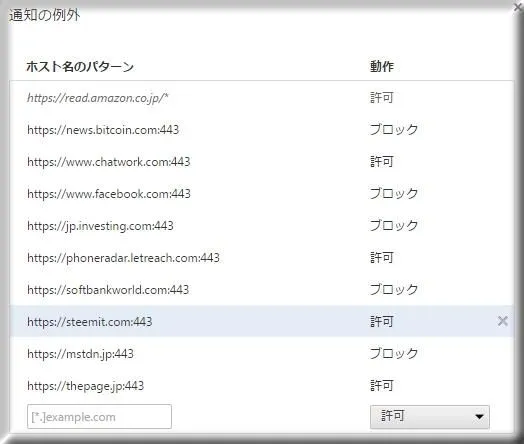Click 許可 action for phoneradar.letreach.com
This screenshot has height=444, width=524.
[381, 258]
